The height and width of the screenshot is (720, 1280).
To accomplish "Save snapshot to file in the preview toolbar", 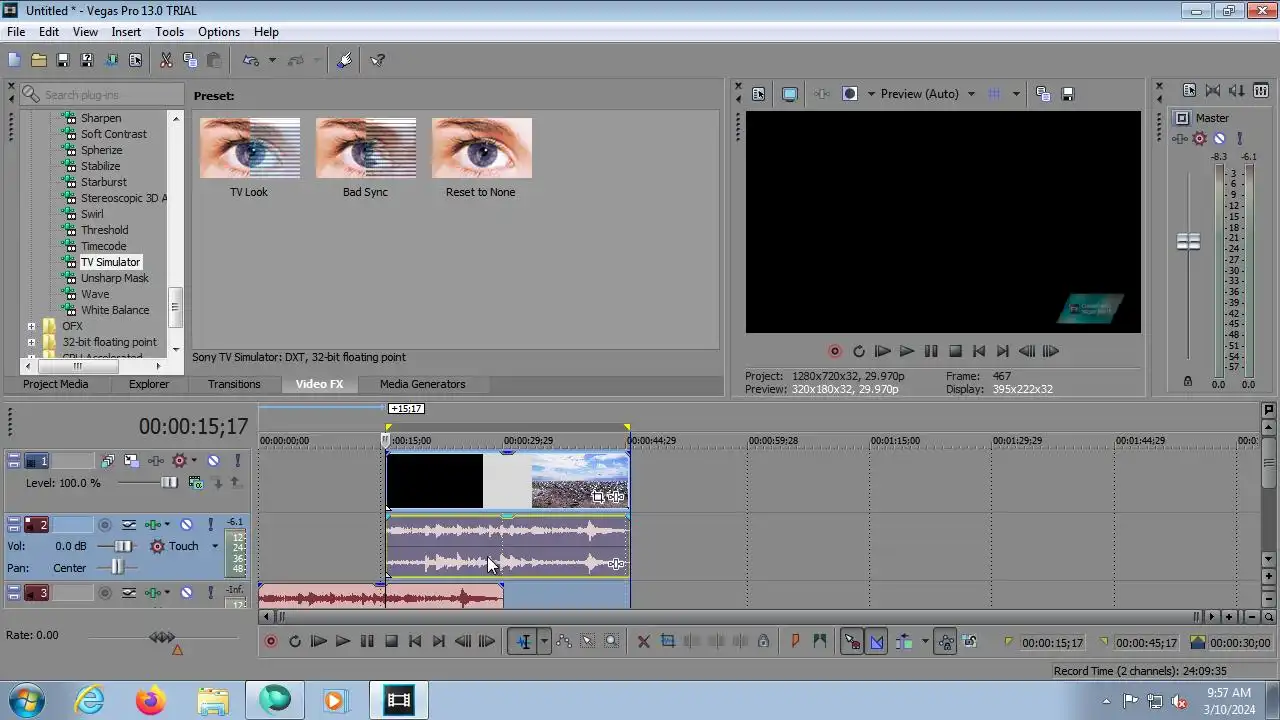I will click(1067, 94).
